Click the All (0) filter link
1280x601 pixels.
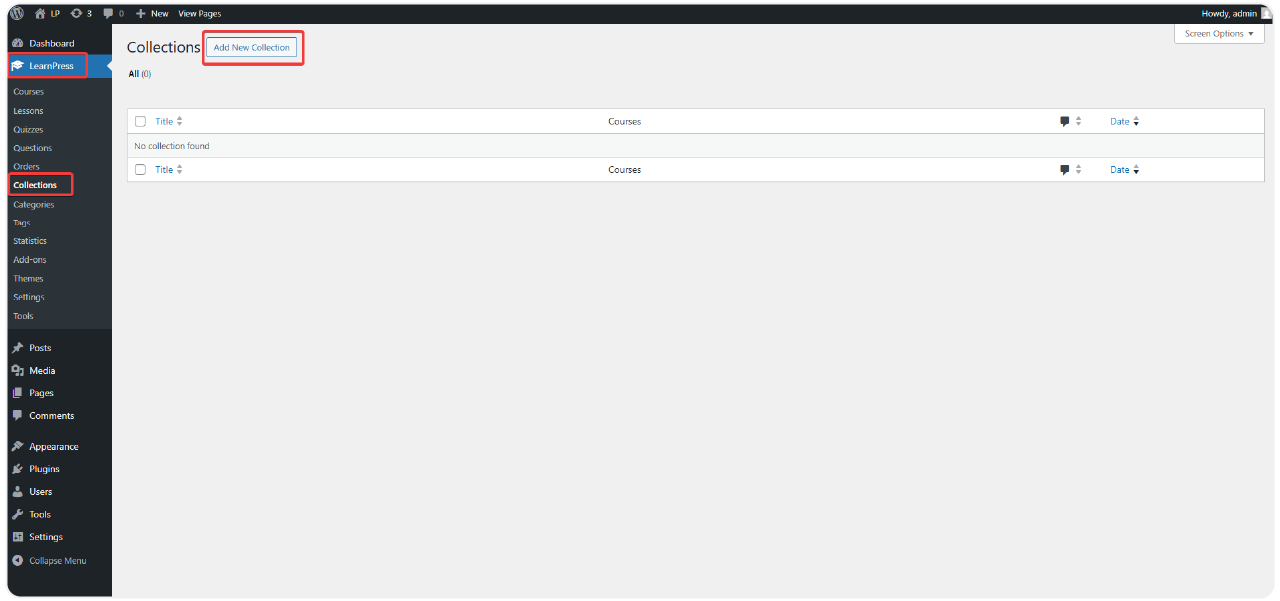pos(140,74)
